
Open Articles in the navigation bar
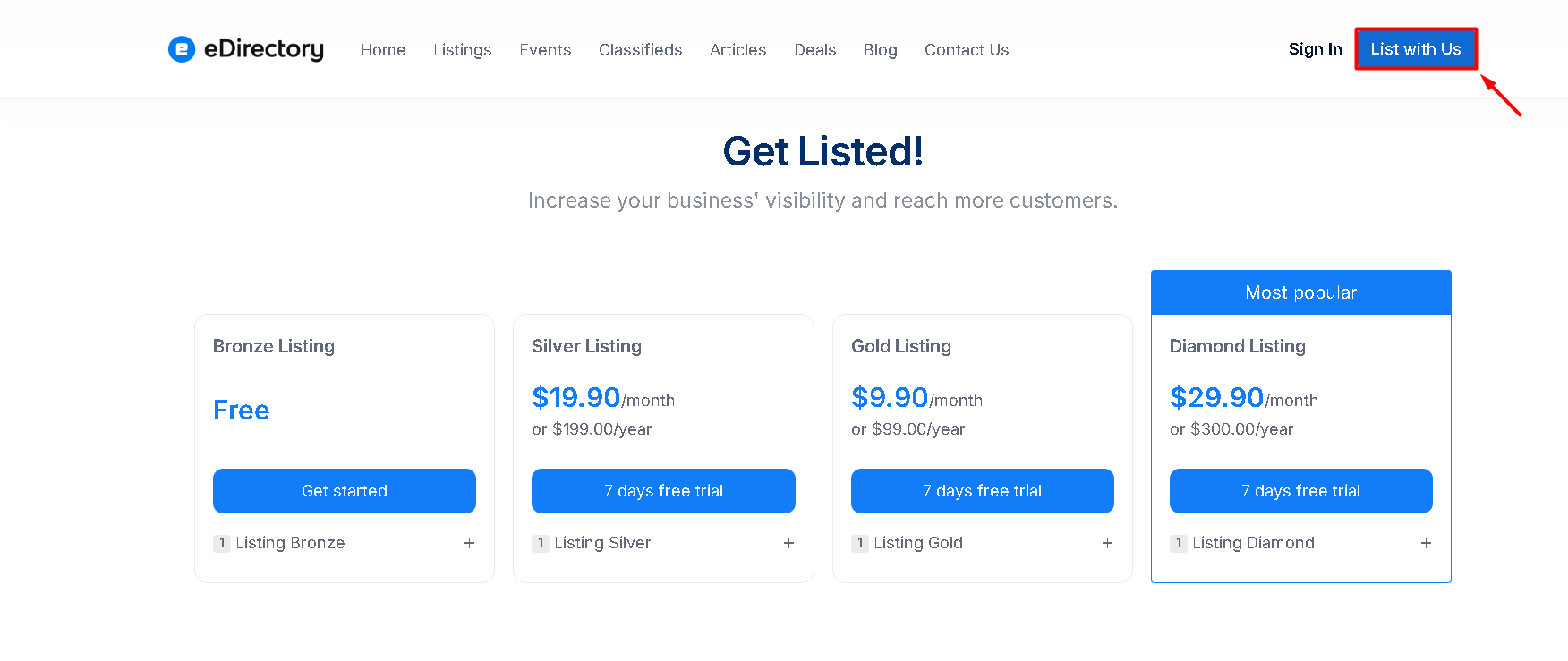click(x=737, y=50)
